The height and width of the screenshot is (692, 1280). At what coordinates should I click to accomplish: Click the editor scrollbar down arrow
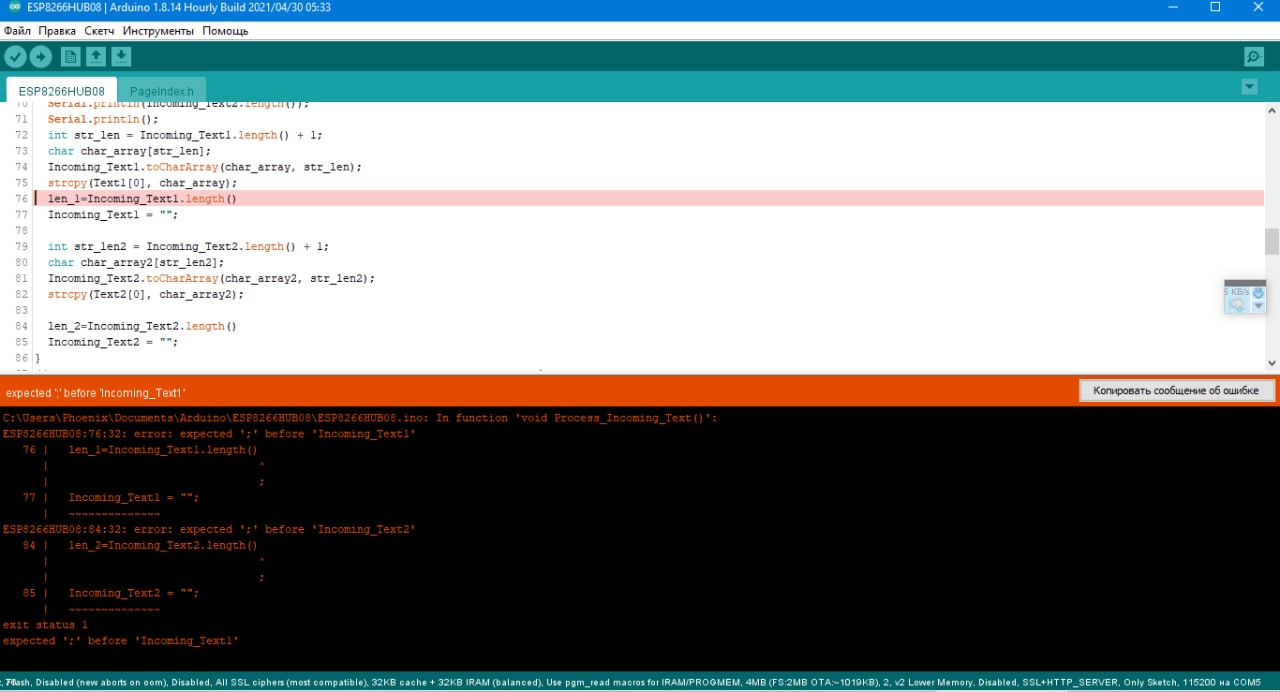(1271, 363)
